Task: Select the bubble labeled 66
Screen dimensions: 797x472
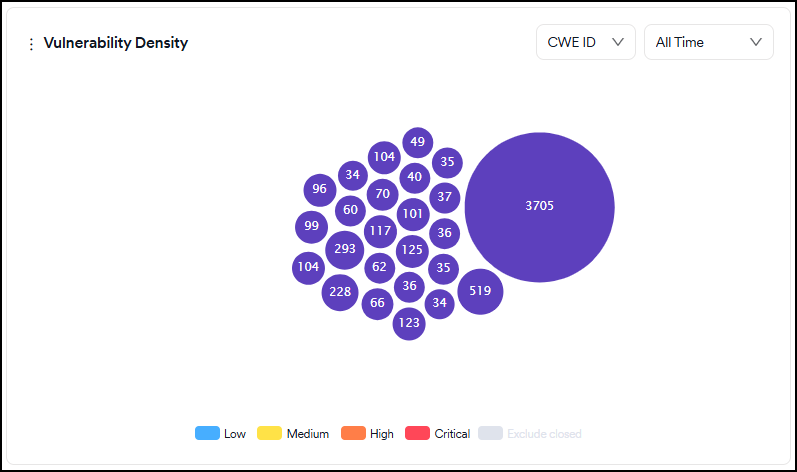Action: coord(378,303)
